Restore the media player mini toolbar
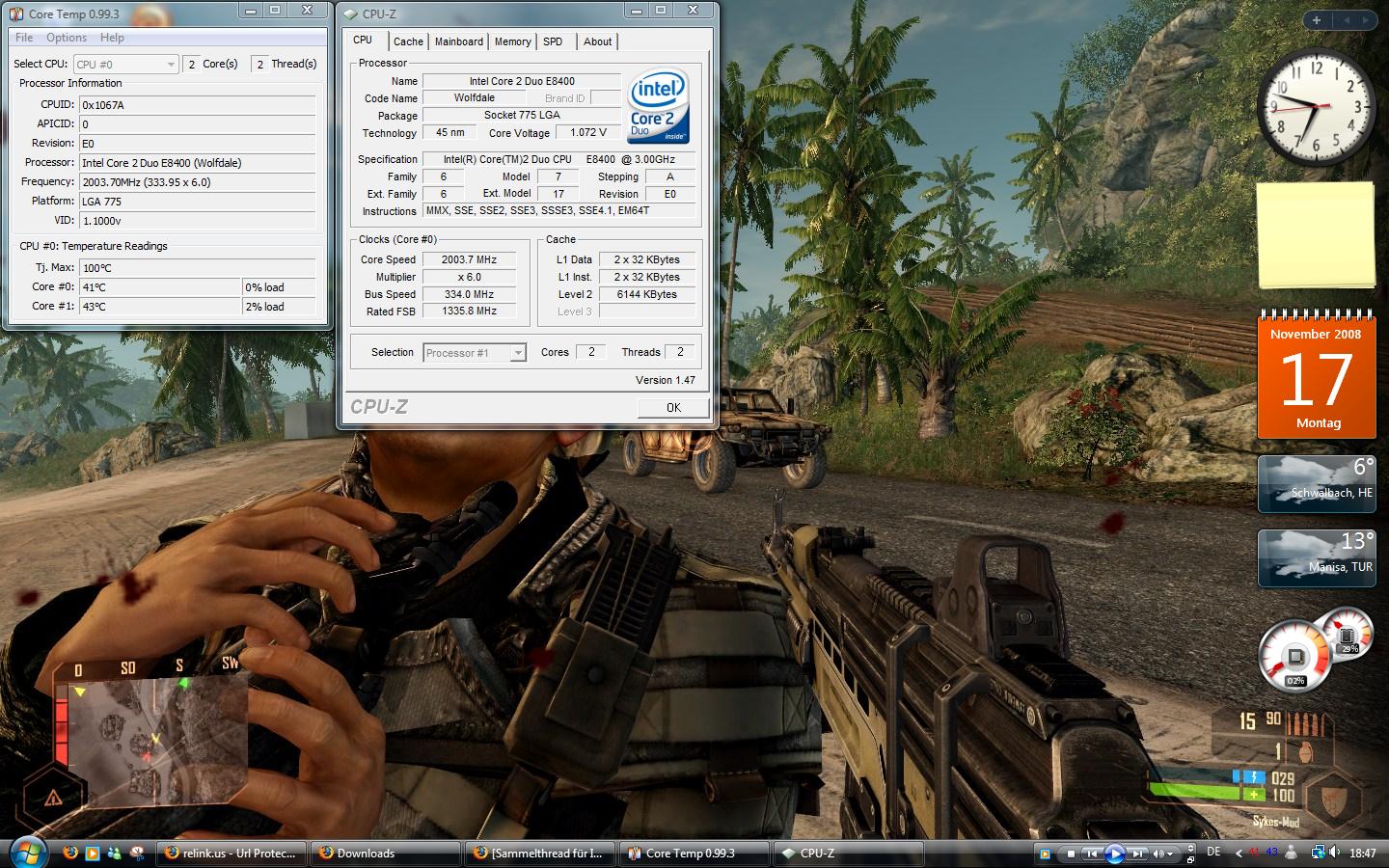 pyautogui.click(x=1190, y=860)
